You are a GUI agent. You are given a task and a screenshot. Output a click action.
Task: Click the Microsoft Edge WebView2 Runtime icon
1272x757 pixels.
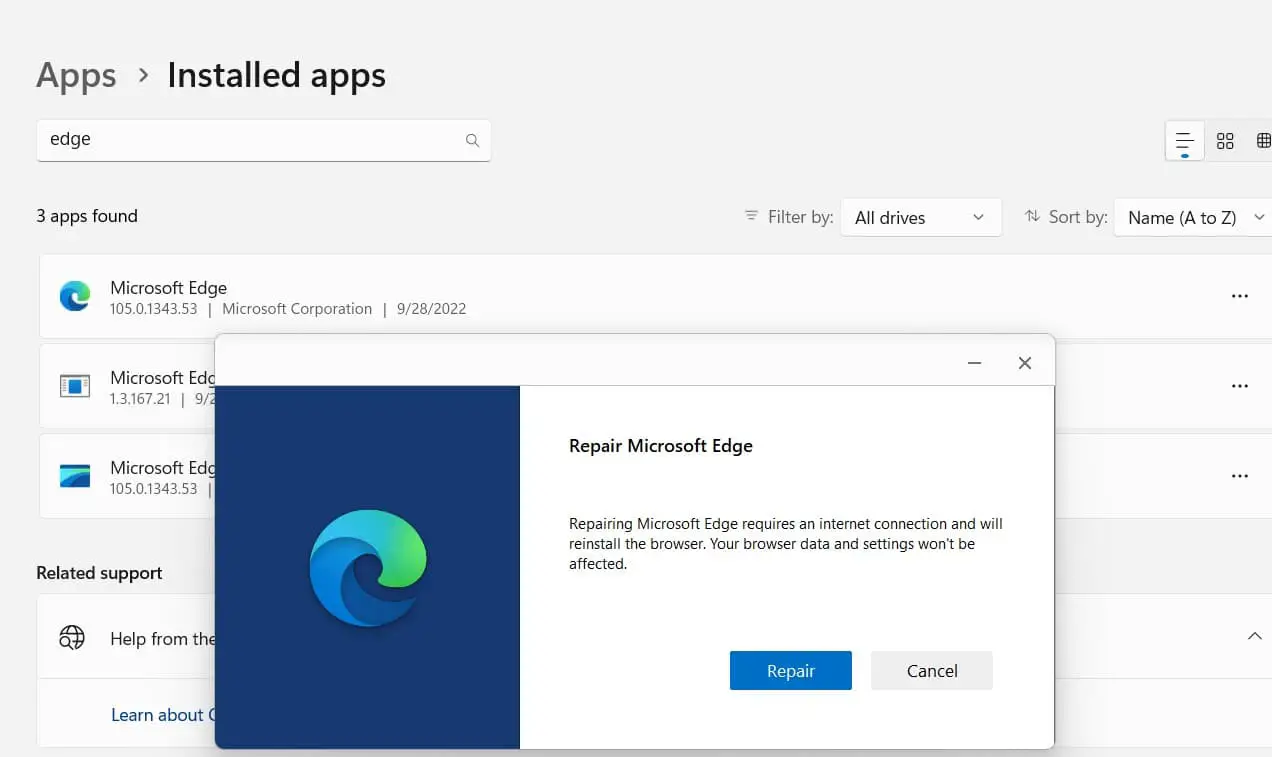pos(75,476)
